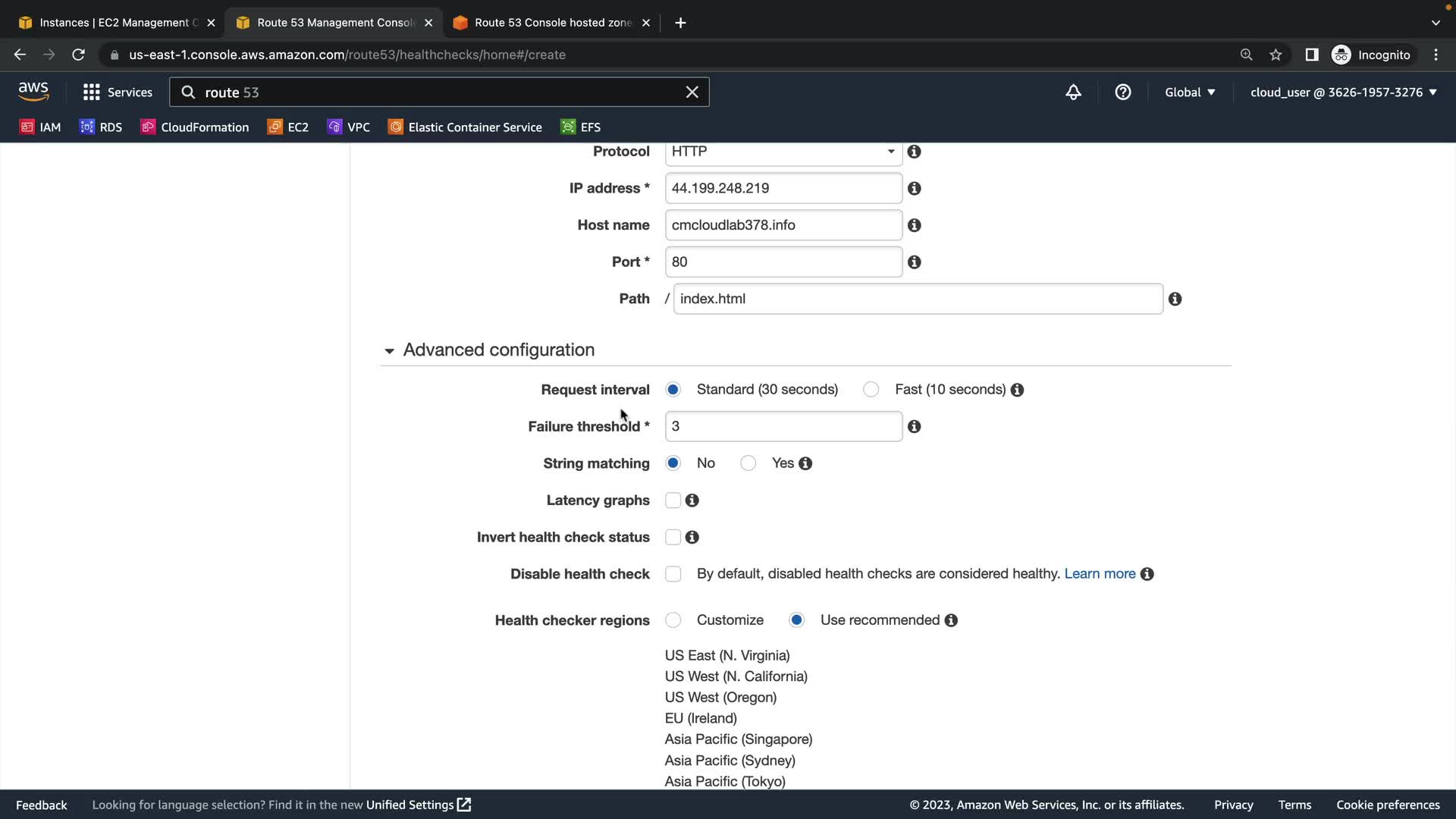Viewport: 1456px width, 819px height.
Task: Open the Services grid menu
Action: [x=118, y=93]
